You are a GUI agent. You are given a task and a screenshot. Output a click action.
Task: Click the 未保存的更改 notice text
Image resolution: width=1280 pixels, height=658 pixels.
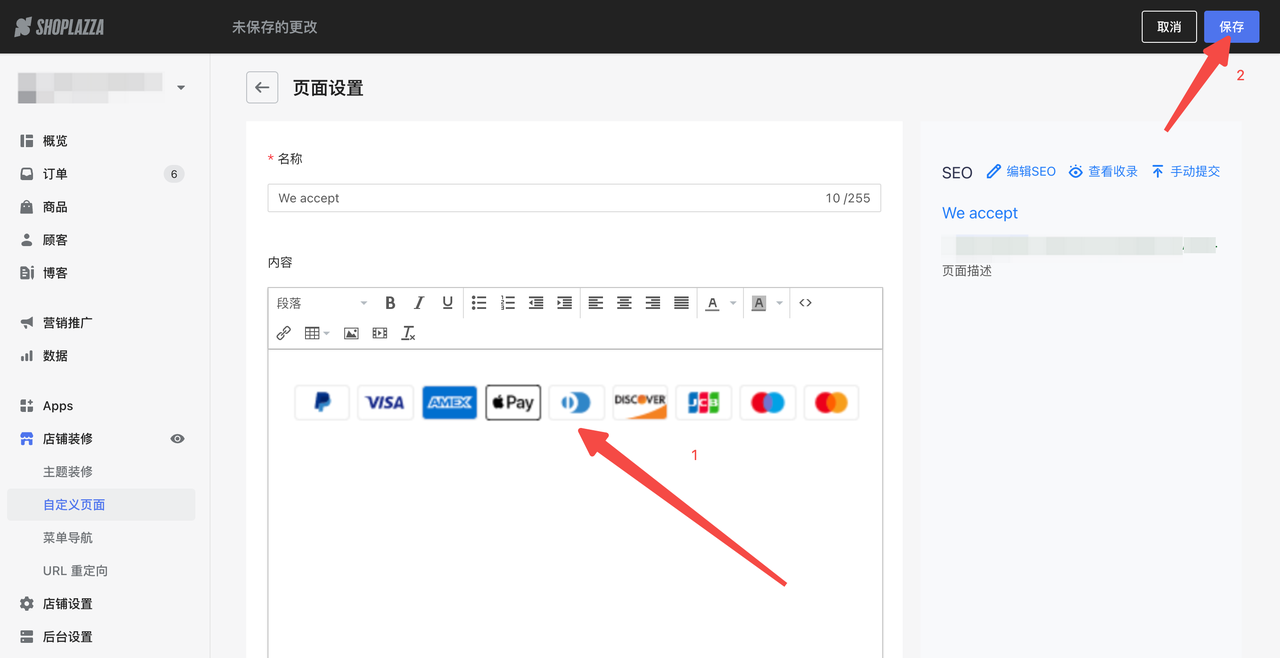275,27
